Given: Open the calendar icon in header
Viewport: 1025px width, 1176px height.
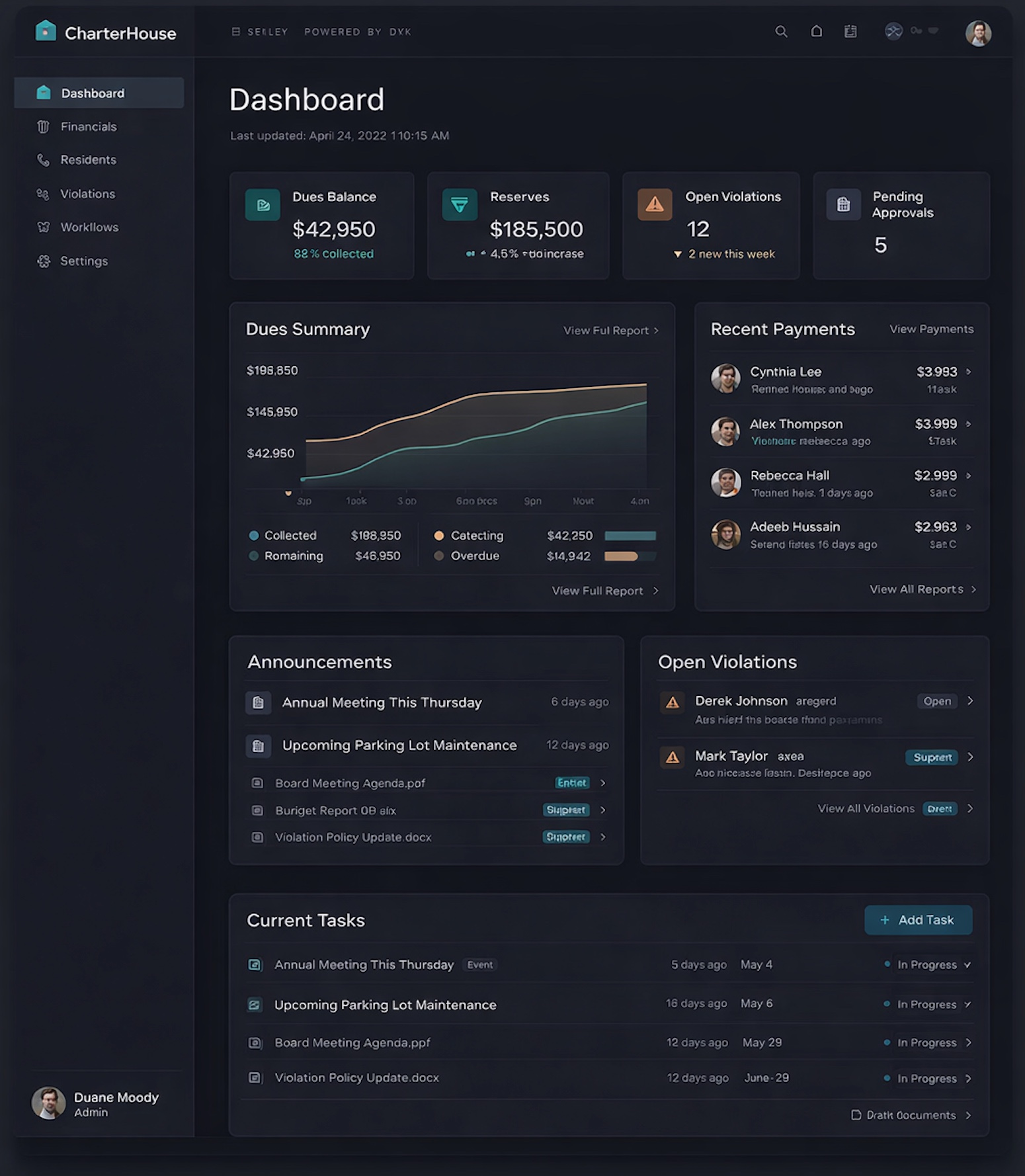Looking at the screenshot, I should point(850,32).
